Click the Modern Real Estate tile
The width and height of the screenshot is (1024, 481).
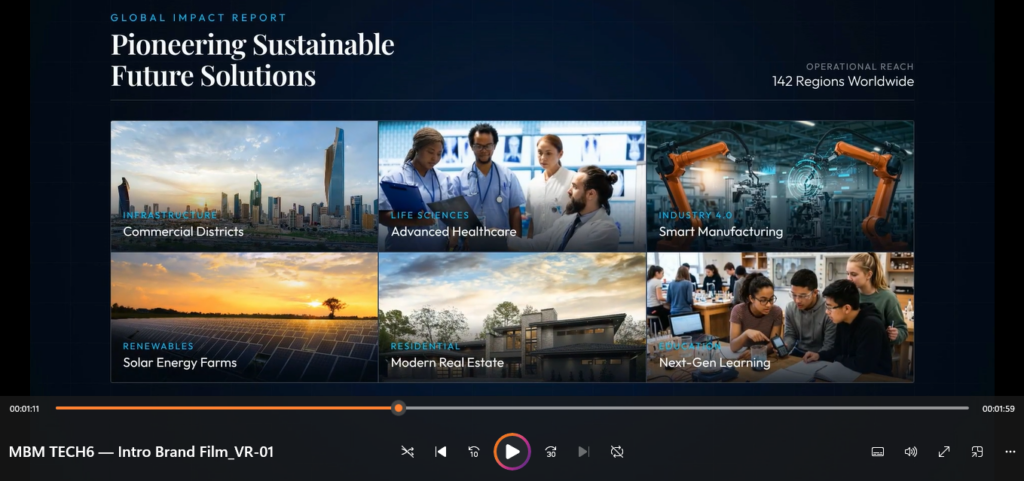(512, 317)
